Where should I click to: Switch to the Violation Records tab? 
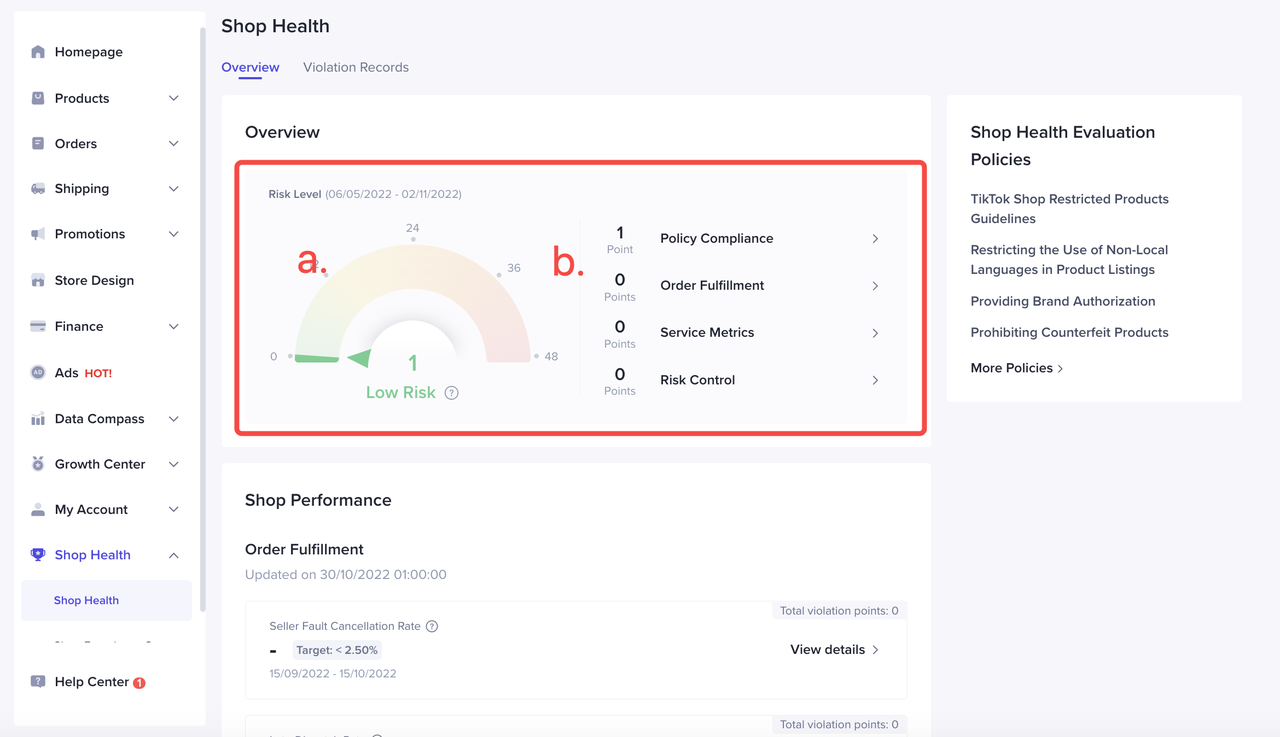[x=356, y=67]
